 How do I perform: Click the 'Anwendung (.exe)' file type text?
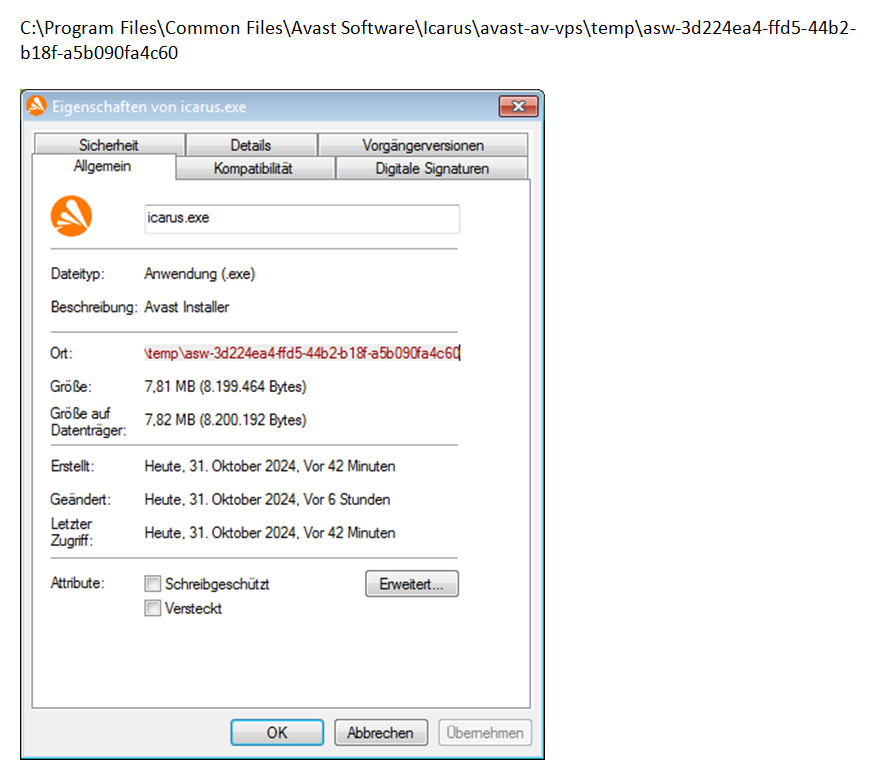click(x=200, y=274)
